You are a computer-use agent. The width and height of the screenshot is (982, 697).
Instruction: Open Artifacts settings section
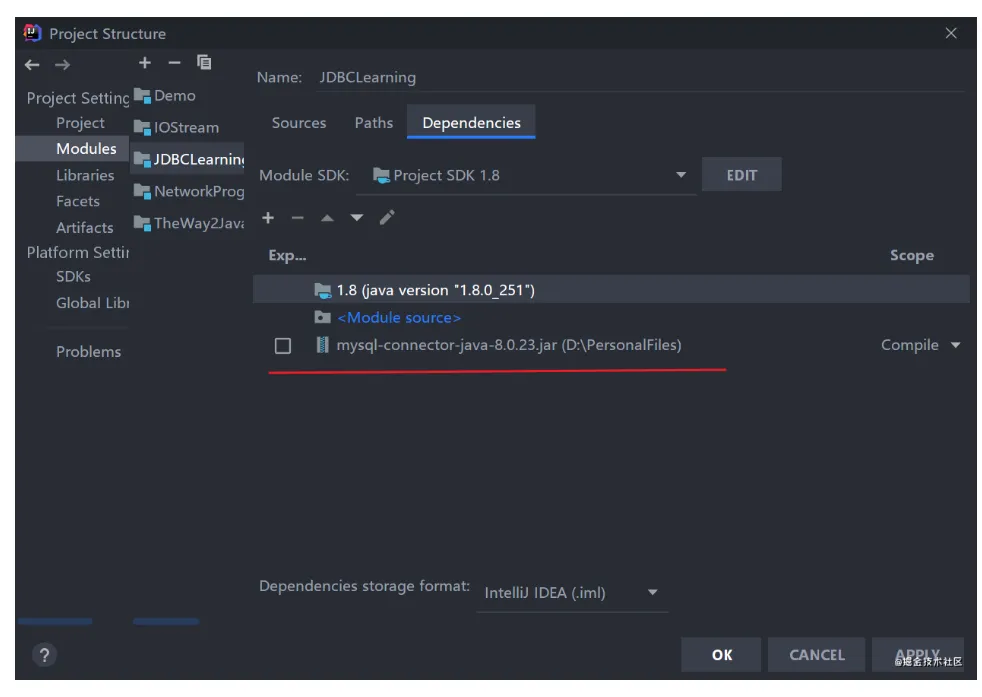tap(85, 228)
